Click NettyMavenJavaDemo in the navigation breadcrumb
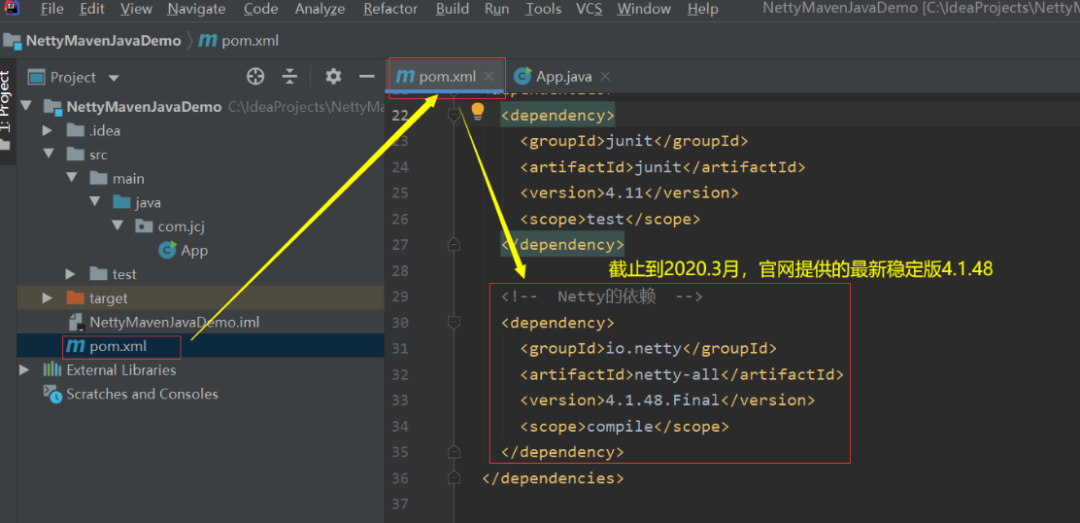Viewport: 1080px width, 523px height. tap(103, 41)
